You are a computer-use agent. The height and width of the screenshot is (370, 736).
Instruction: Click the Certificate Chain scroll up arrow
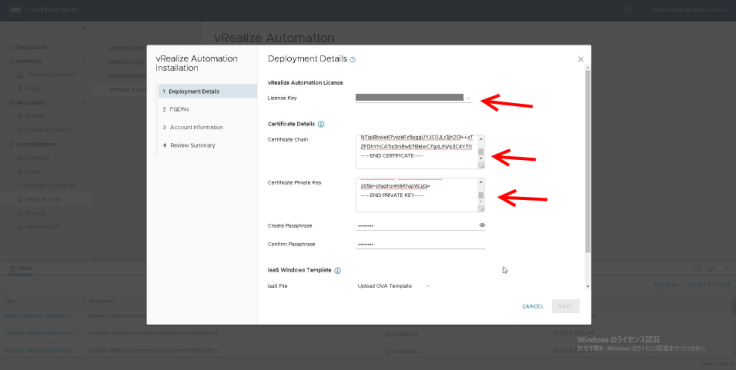point(481,139)
